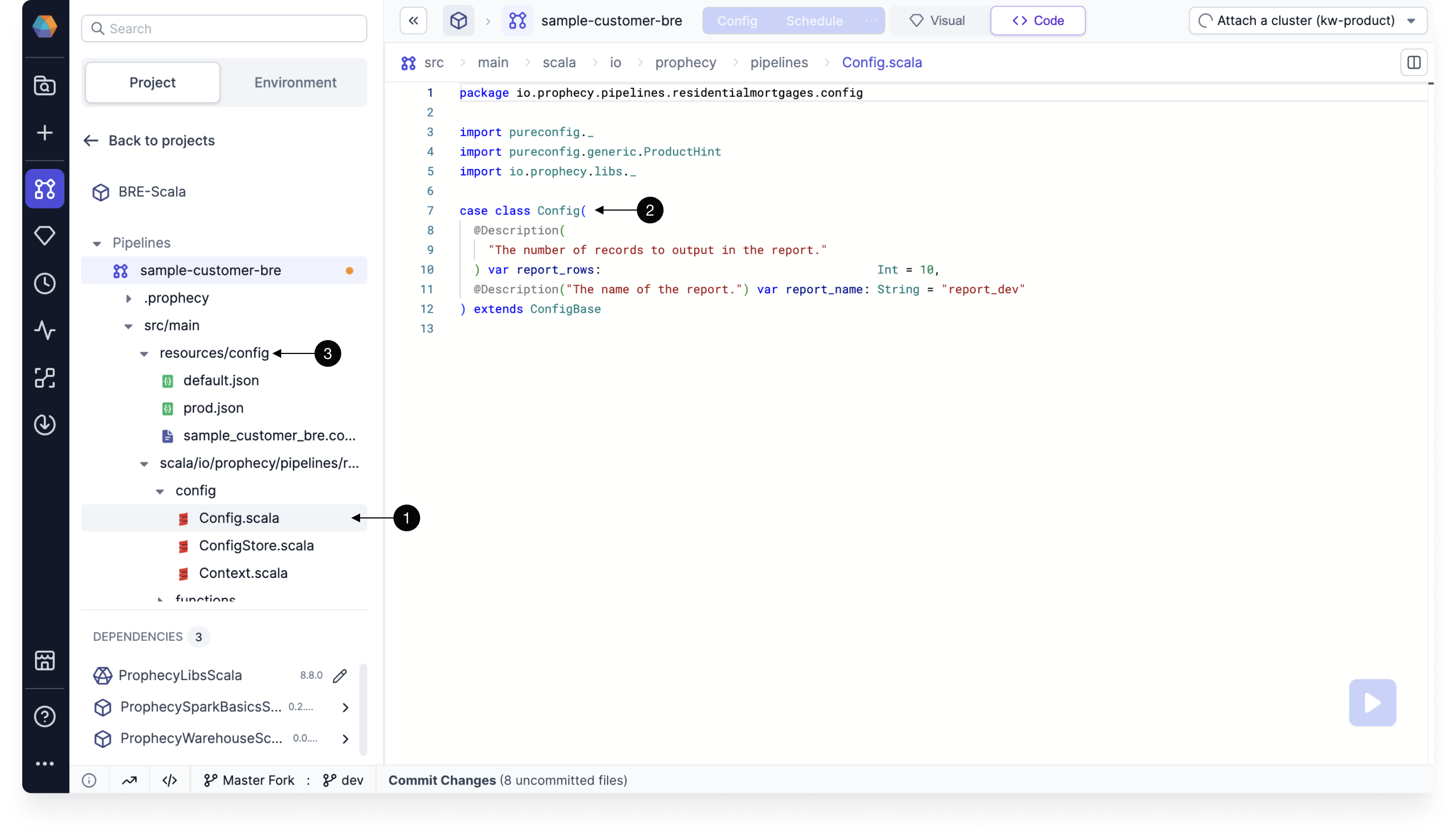Switch between Project and Environment tabs to Environment
The width and height of the screenshot is (1456, 838).
tap(295, 82)
